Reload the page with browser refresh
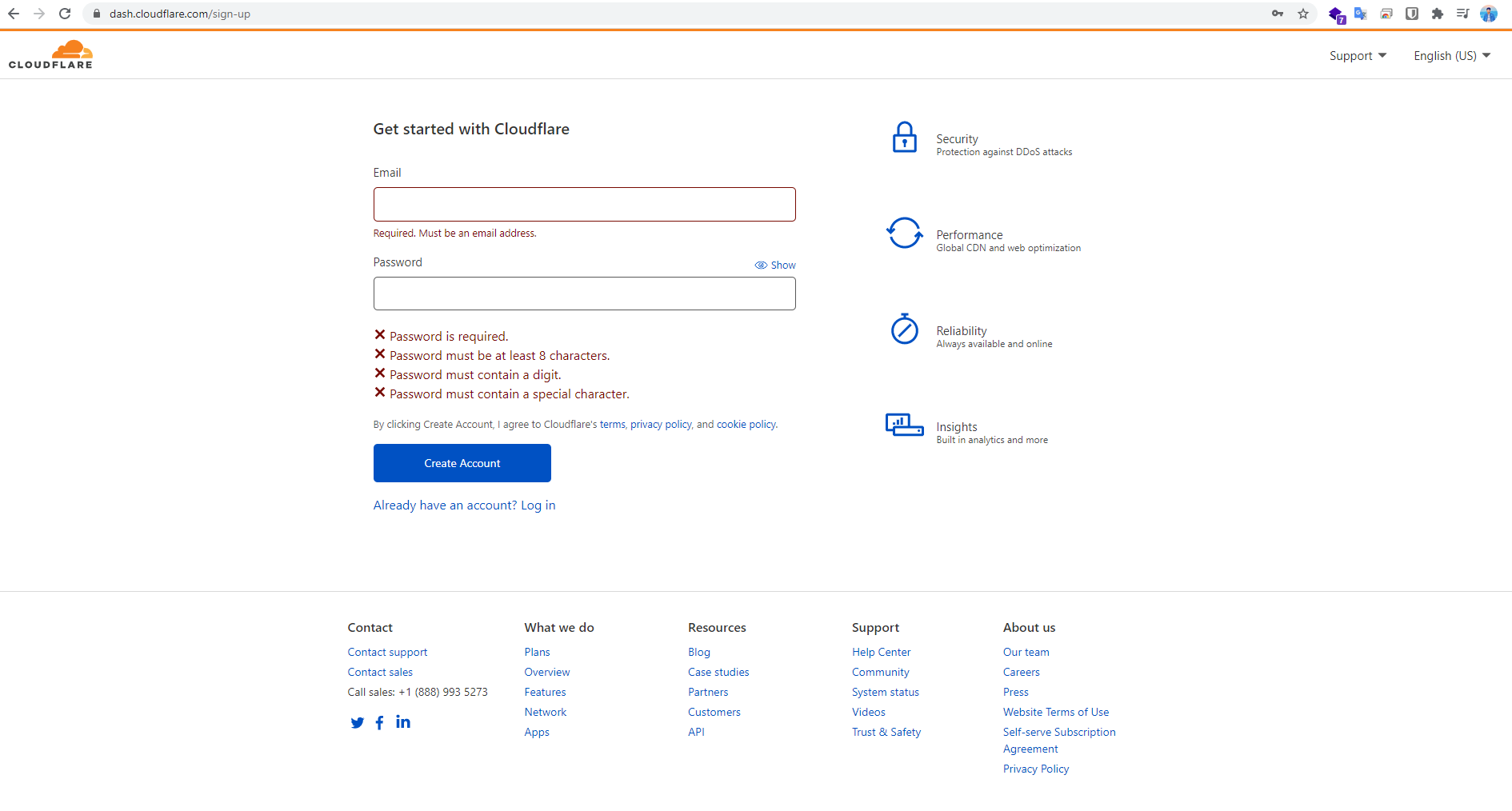Viewport: 1512px width, 811px height. point(65,14)
